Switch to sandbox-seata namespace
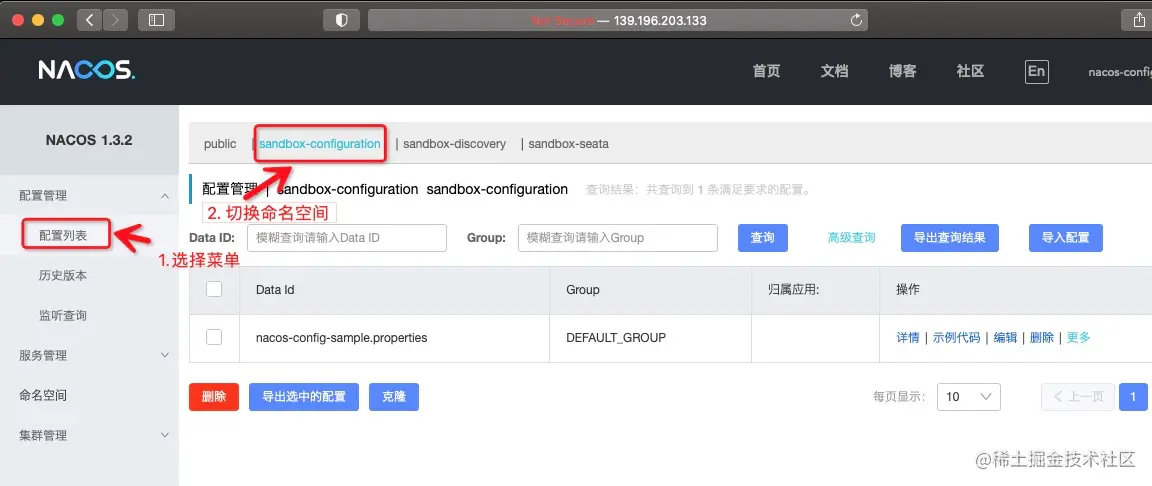Viewport: 1152px width, 486px height. (569, 144)
